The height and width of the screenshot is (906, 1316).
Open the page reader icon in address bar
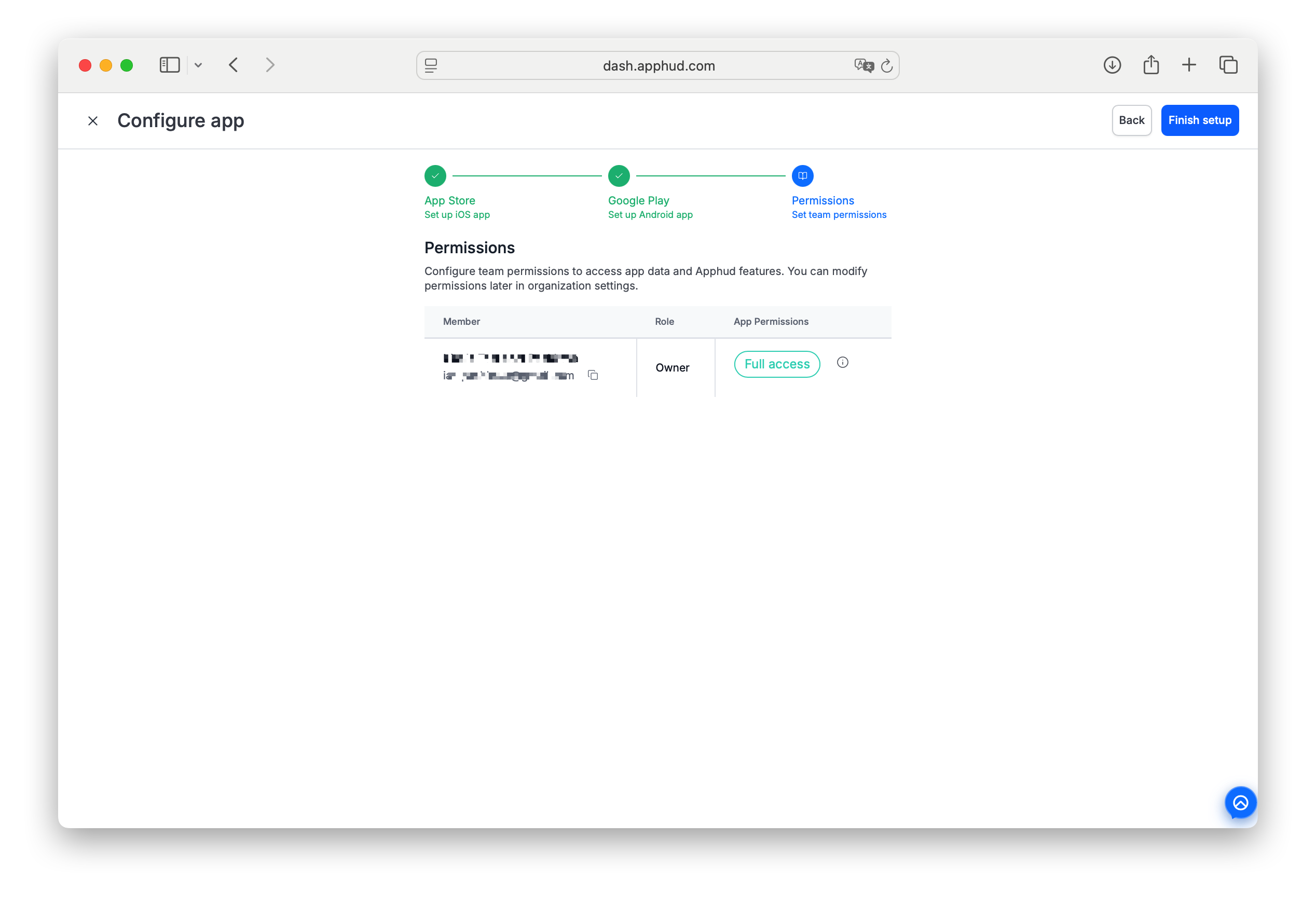tap(431, 66)
